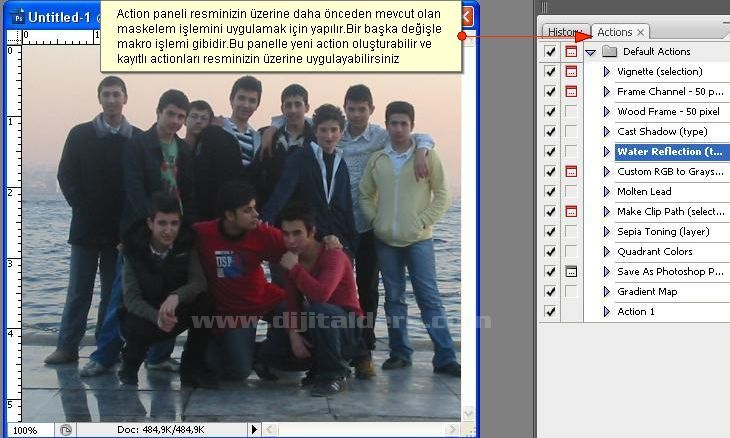This screenshot has width=730, height=438.
Task: Open the status bar Doc info arrow menu
Action: tap(254, 429)
